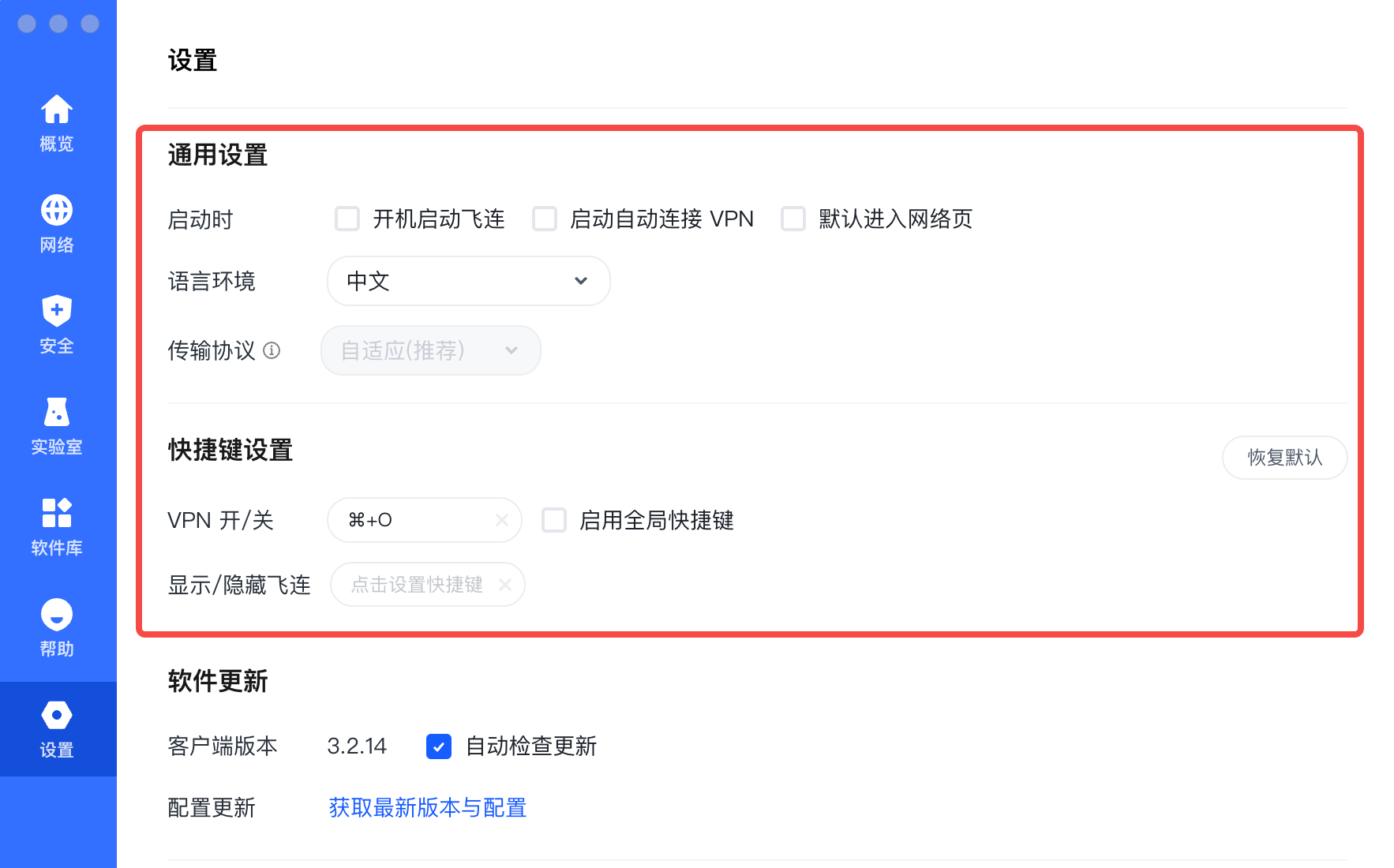Open the 传输协议 自适应(推荐) dropdown

[430, 350]
